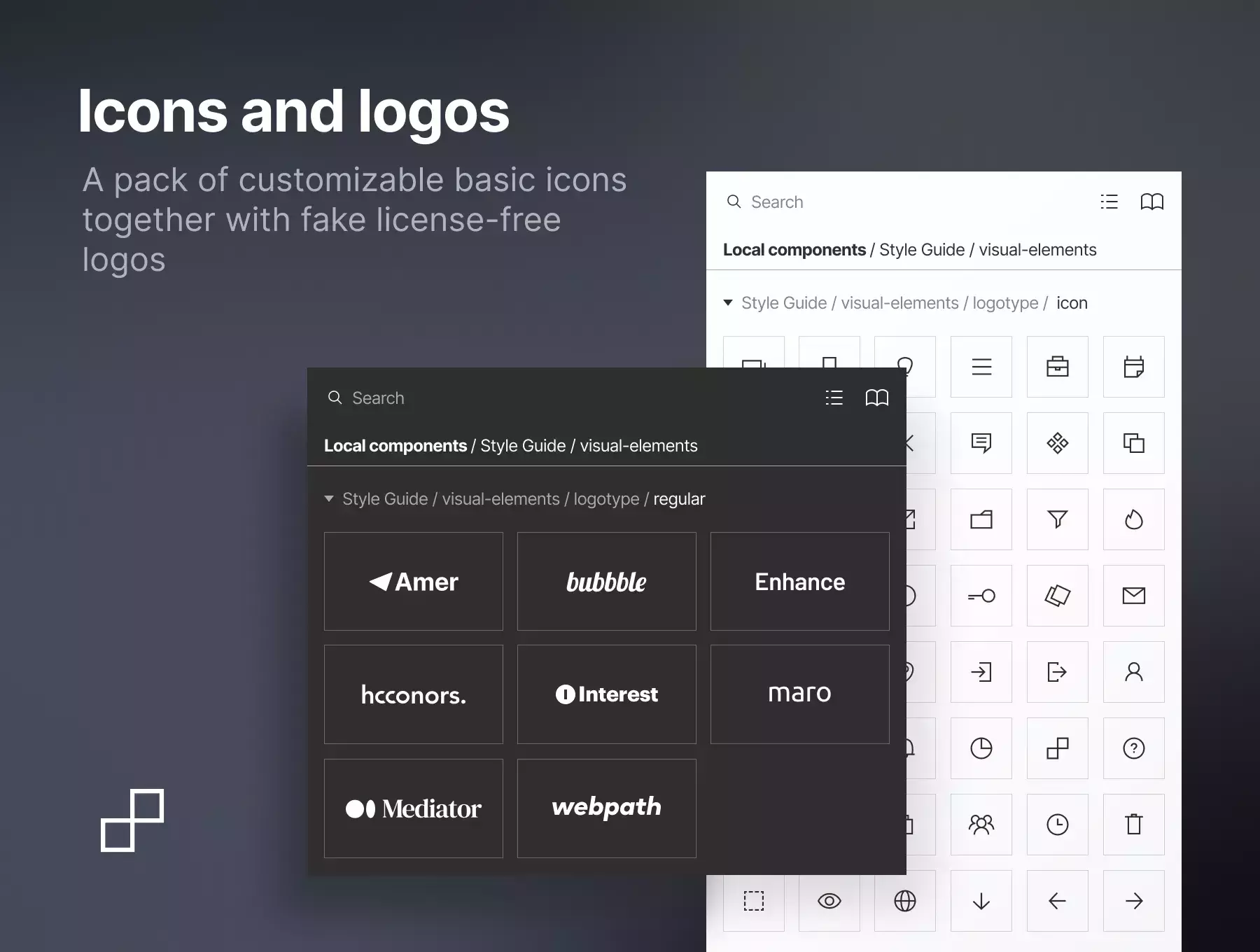The width and height of the screenshot is (1260, 952).
Task: Select the folder icon component
Action: (981, 519)
